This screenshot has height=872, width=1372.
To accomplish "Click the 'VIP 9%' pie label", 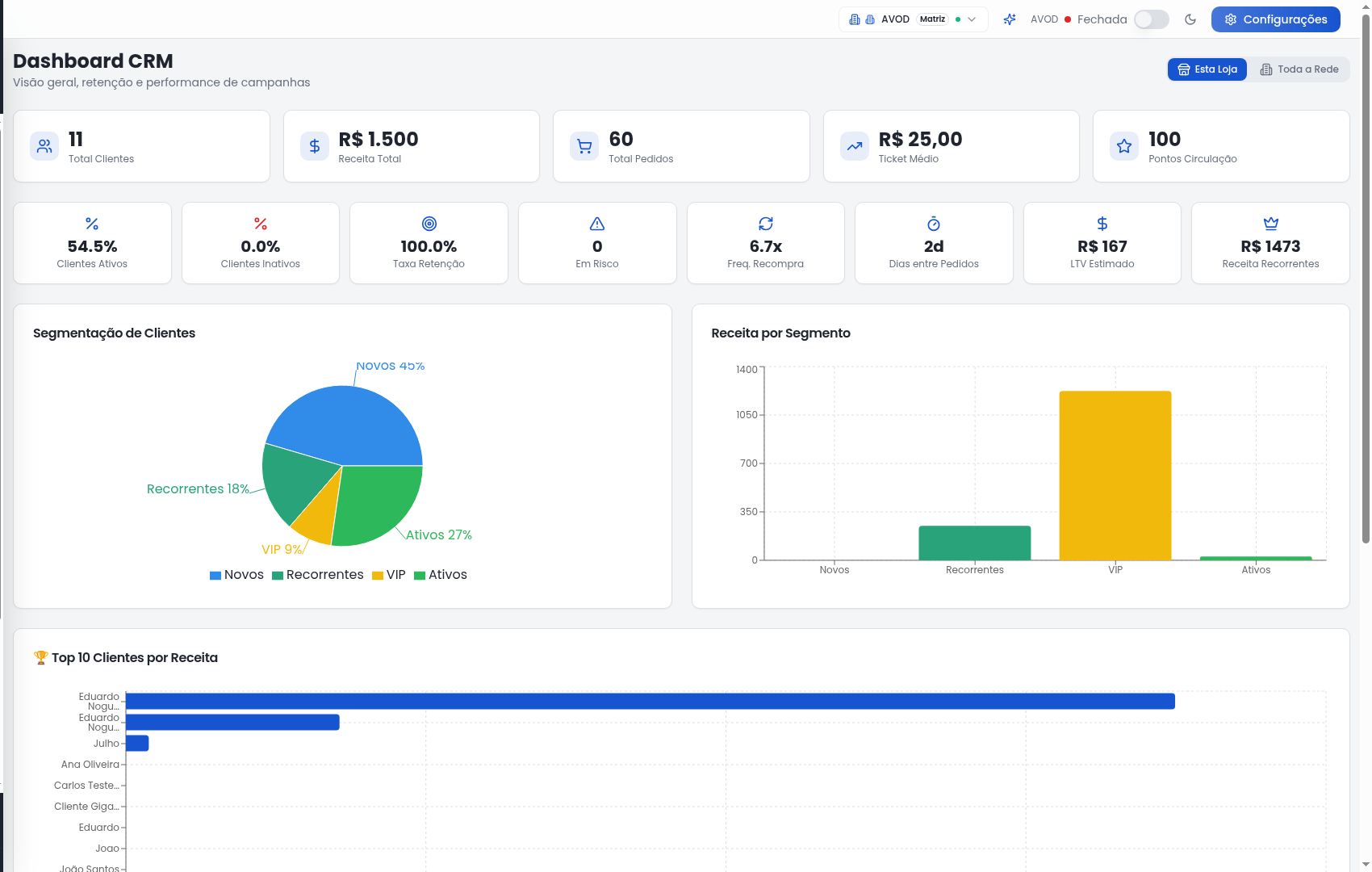I will pyautogui.click(x=282, y=550).
